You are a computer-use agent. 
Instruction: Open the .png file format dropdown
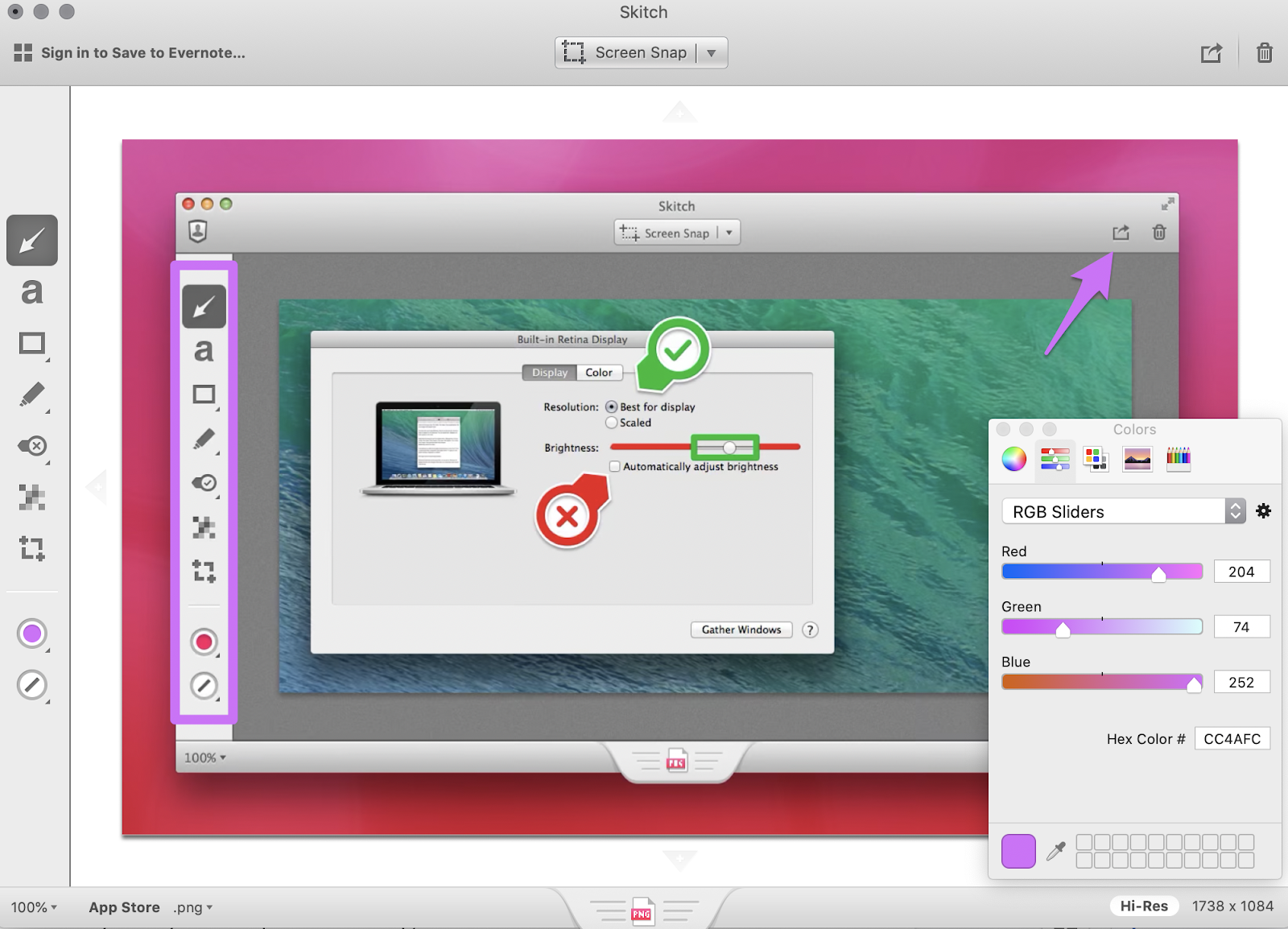pos(192,907)
